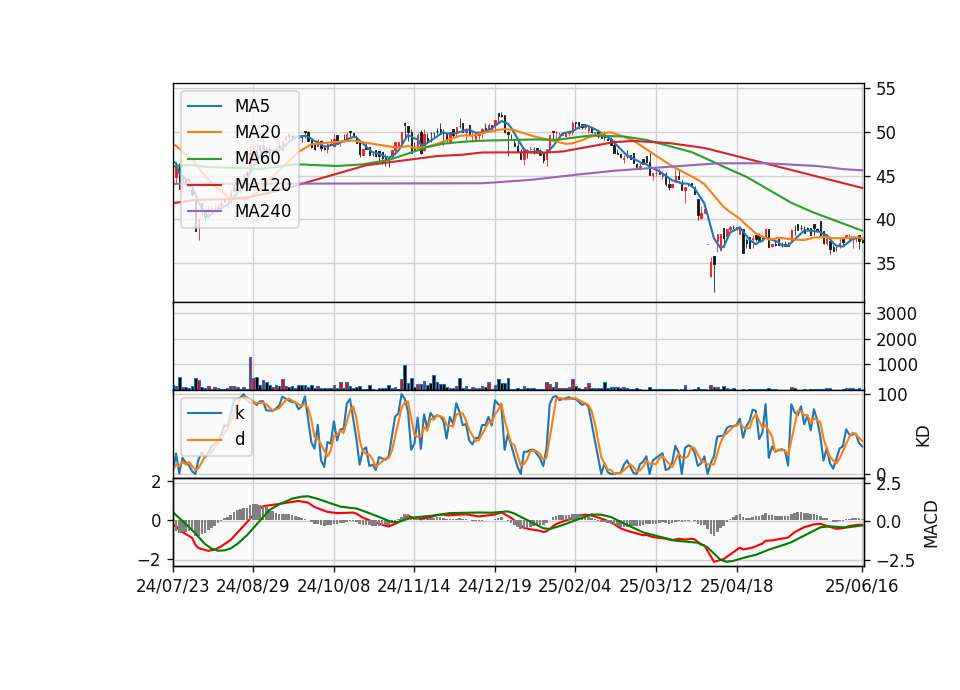Click the 25/06/16 date axis label
Viewport: 960px width, 690px height.
pos(861,586)
